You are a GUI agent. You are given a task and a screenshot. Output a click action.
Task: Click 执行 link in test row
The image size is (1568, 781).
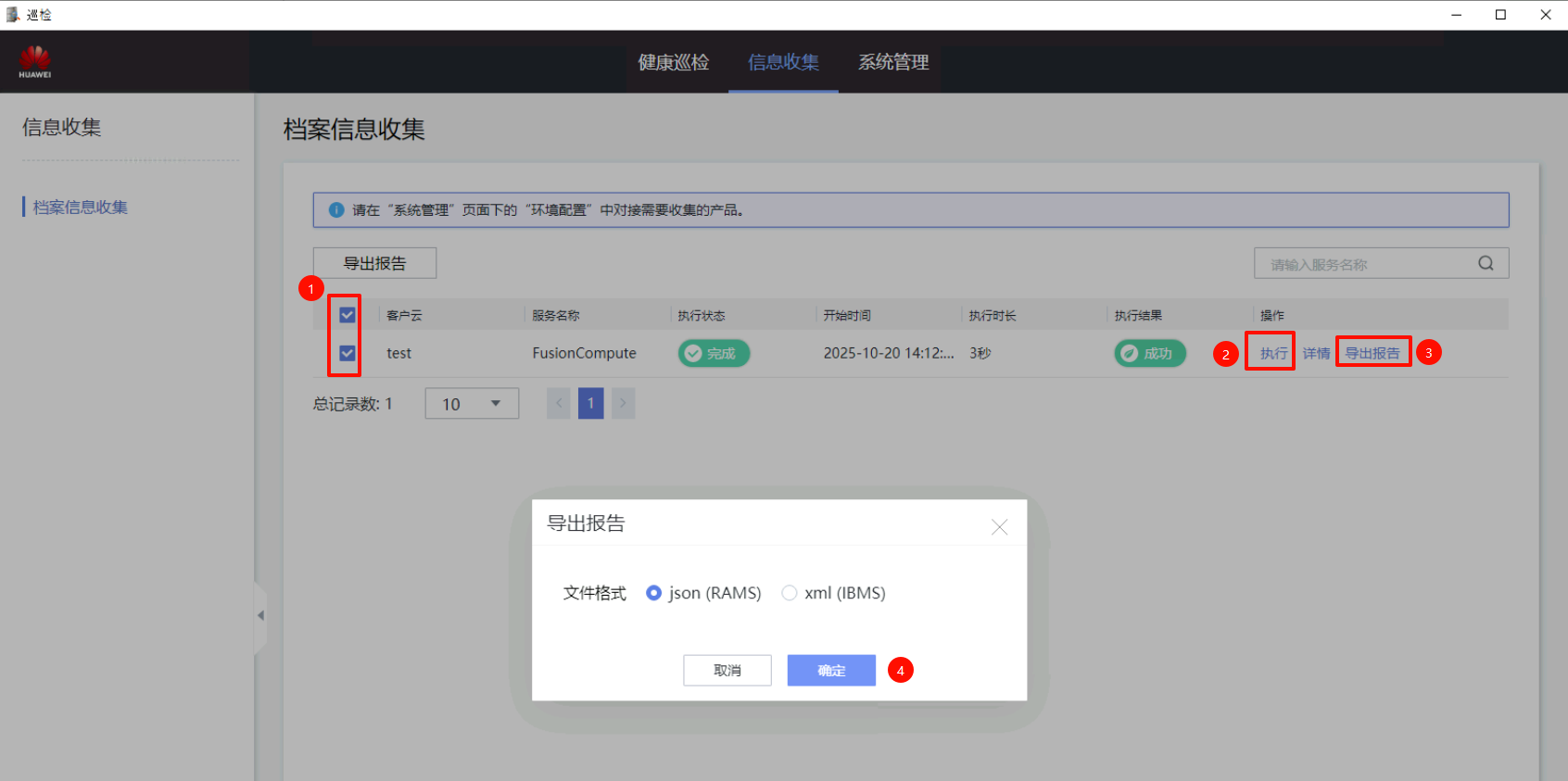1273,353
